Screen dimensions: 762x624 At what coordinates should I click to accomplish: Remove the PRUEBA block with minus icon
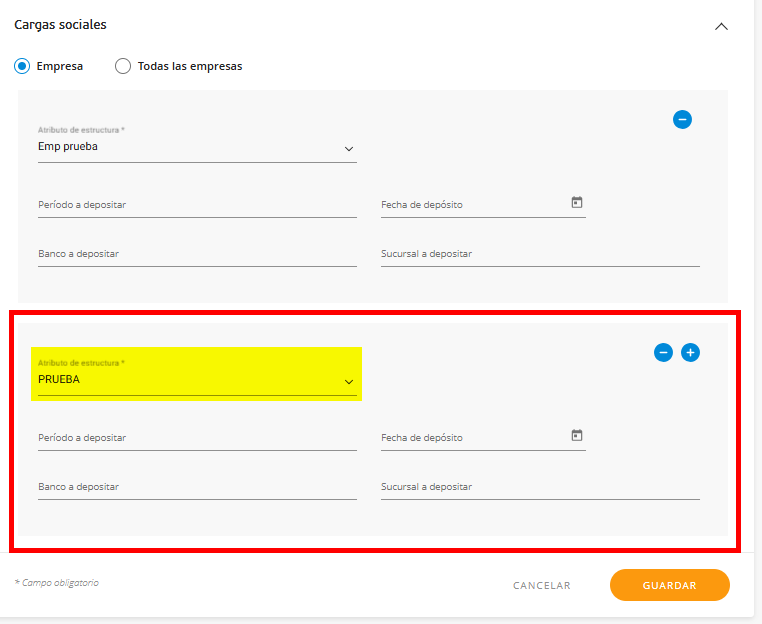click(663, 352)
